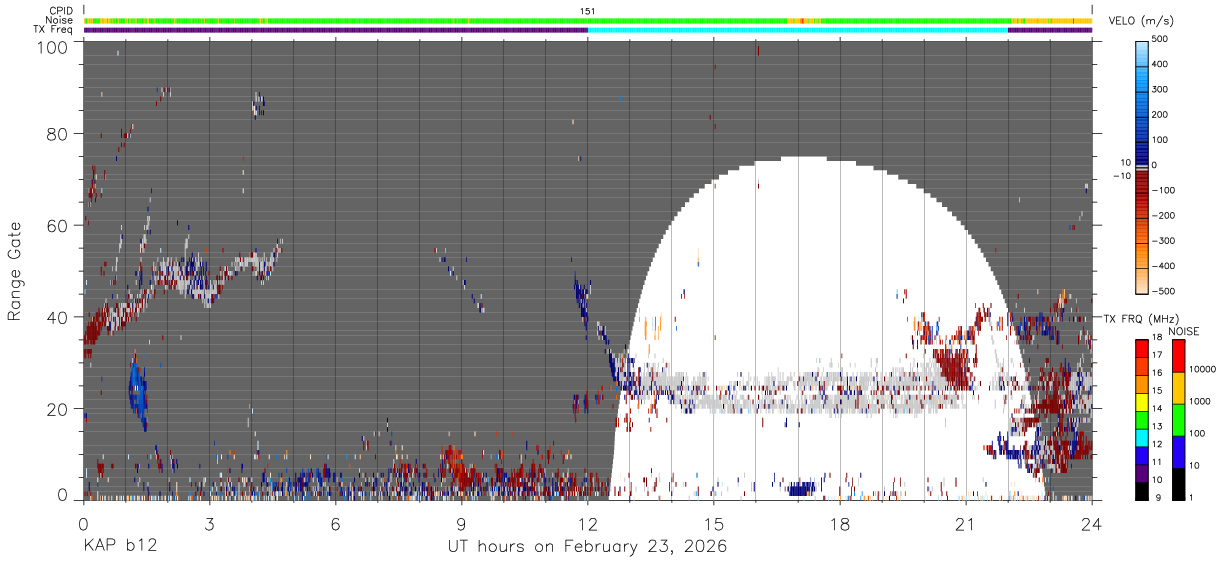Click the TX Freq row label
Viewport: 1228px width, 567px height.
click(x=54, y=29)
